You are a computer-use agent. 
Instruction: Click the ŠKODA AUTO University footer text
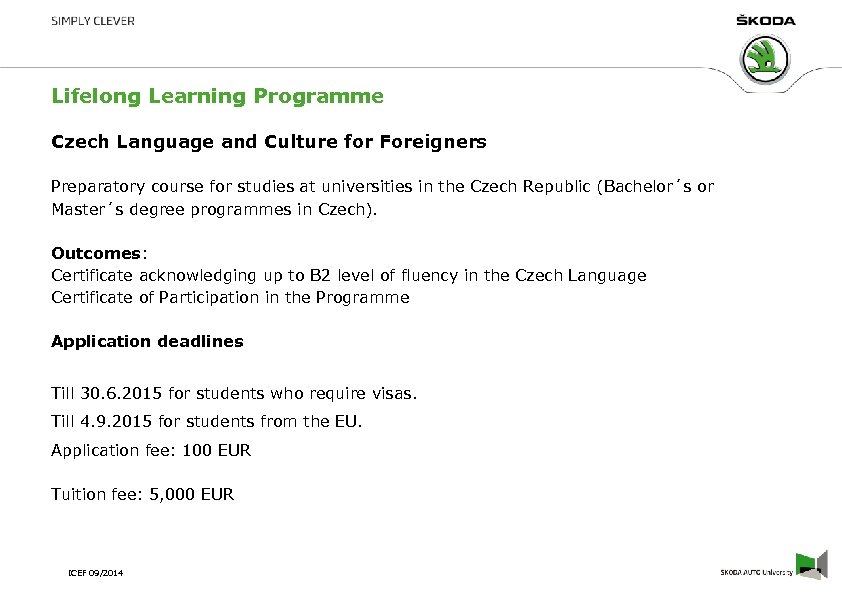[756, 572]
